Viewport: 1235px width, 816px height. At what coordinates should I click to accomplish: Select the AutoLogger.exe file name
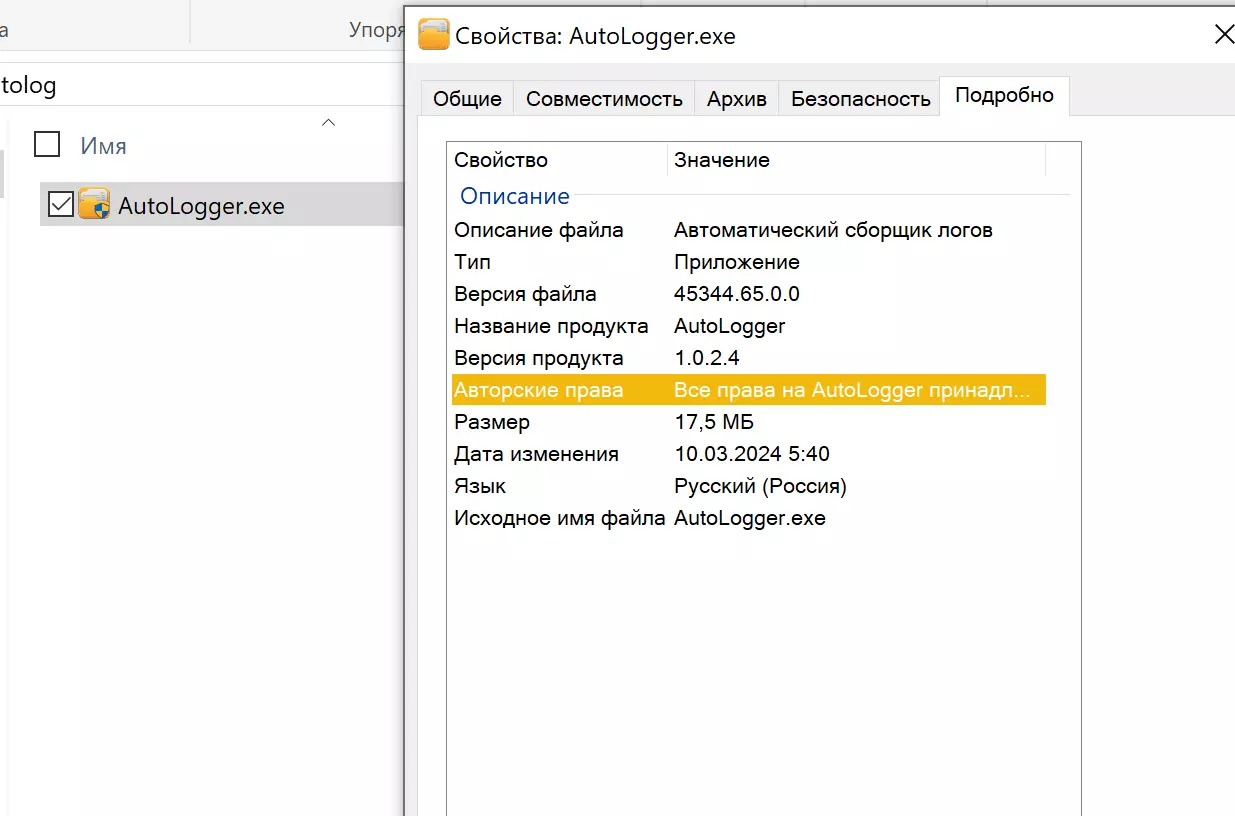point(201,206)
